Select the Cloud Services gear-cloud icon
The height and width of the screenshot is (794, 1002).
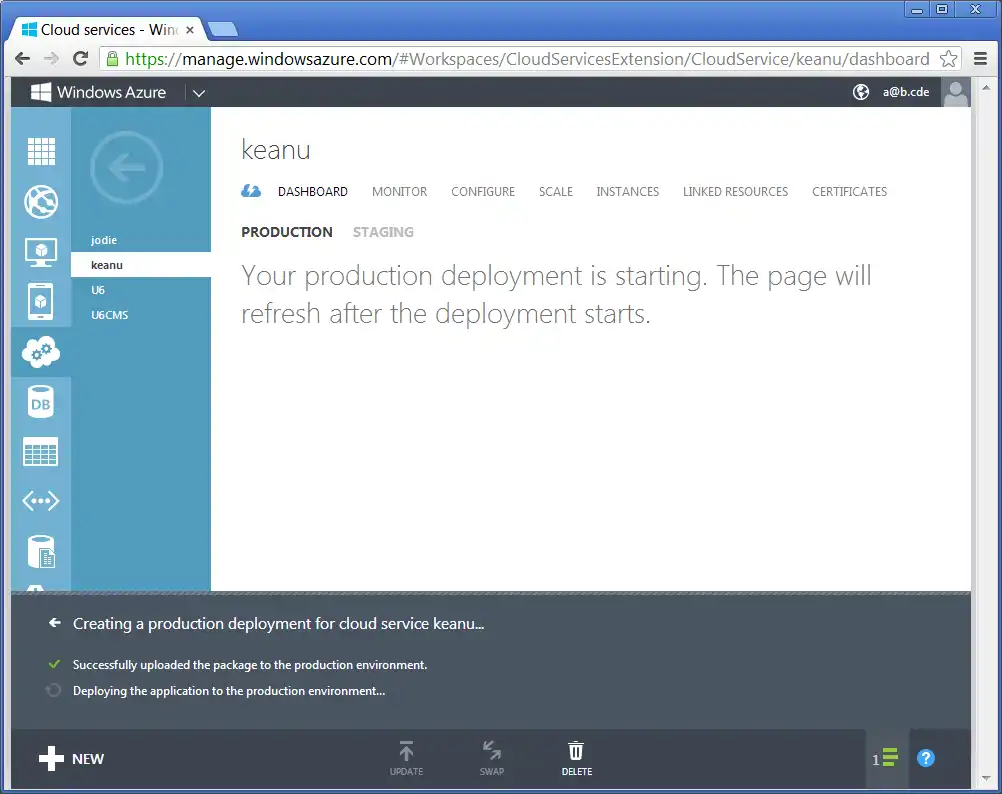[x=41, y=352]
